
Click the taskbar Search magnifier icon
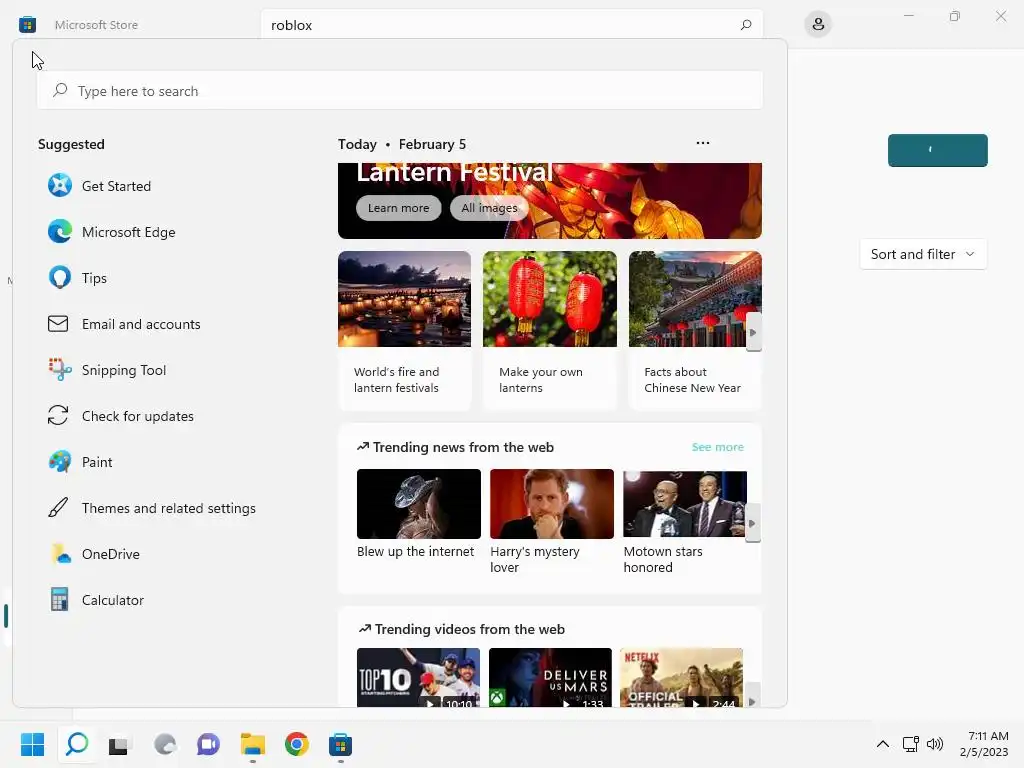click(76, 744)
